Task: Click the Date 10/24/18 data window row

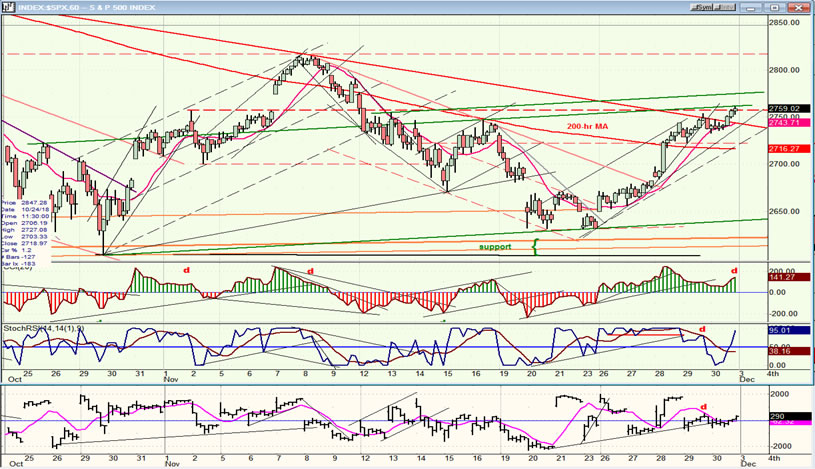Action: [24, 210]
